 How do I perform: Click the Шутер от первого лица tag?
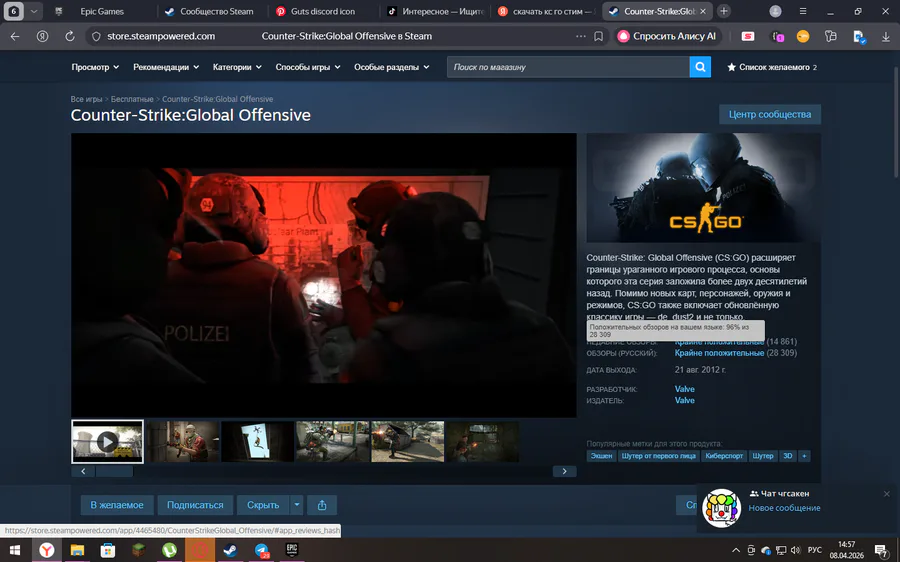tap(658, 456)
